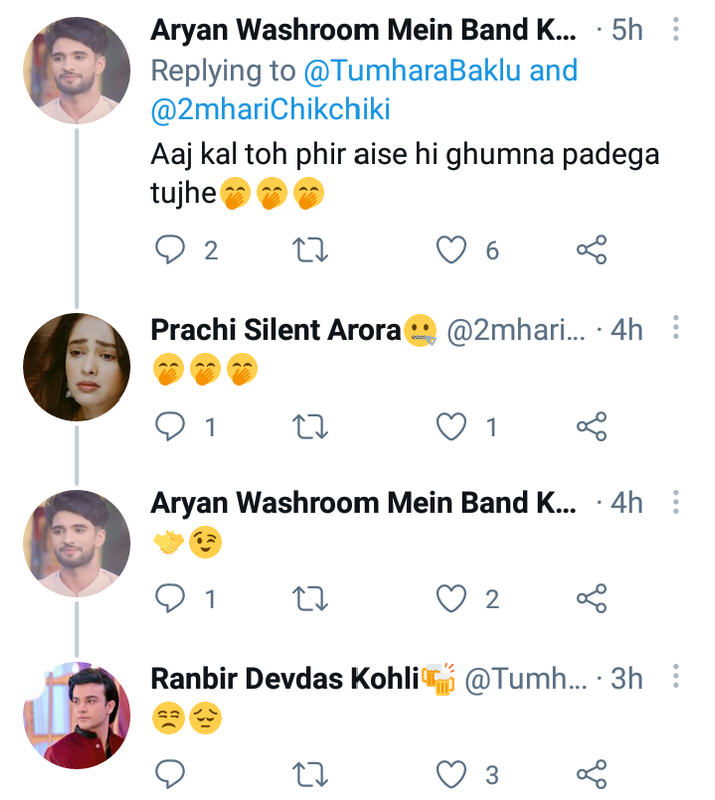
Task: Reply to Aryan's 'Aaj kal toh' tweet
Action: tap(171, 250)
